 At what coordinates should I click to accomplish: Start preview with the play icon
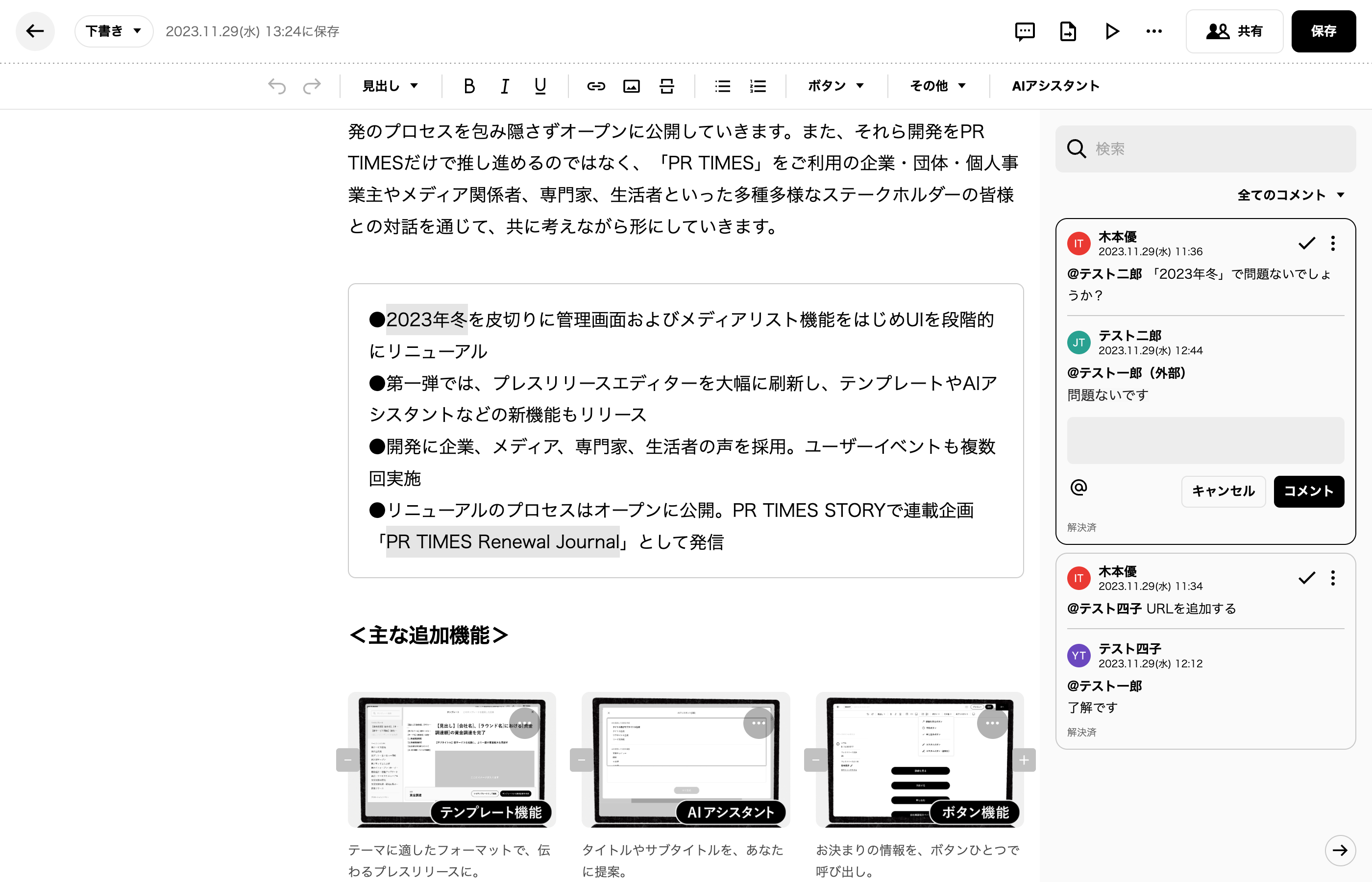(x=1111, y=31)
